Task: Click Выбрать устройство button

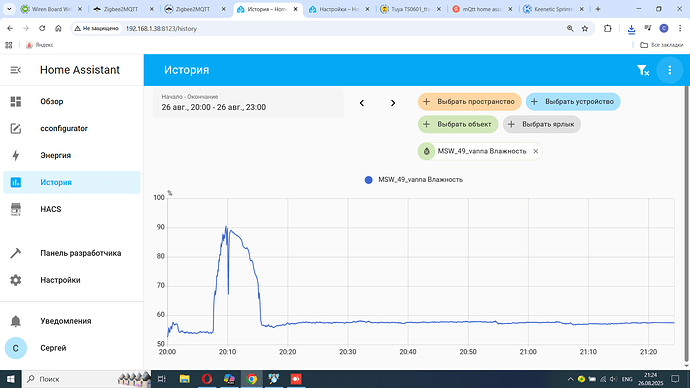Action: tap(573, 102)
